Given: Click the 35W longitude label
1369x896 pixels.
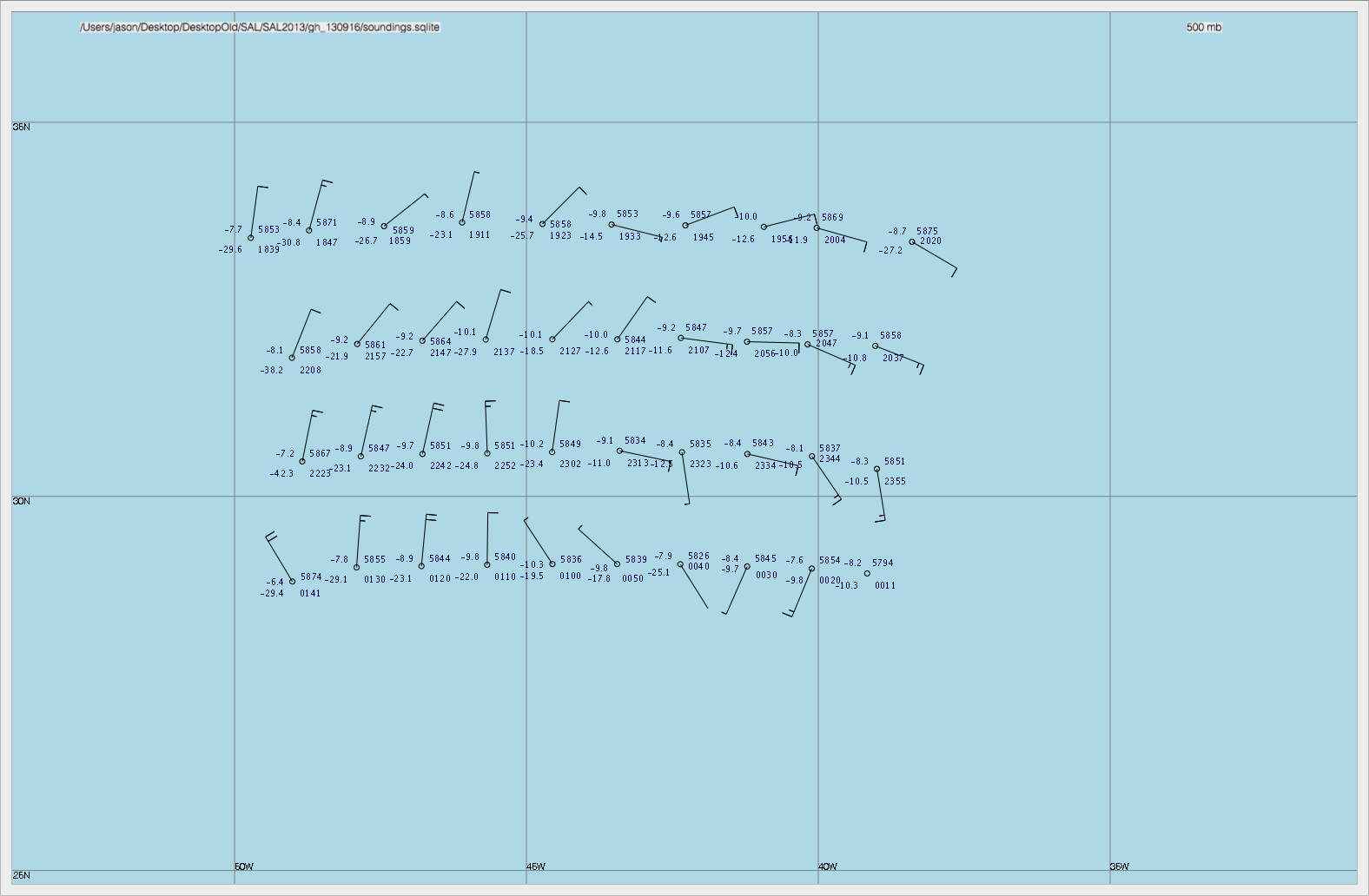Looking at the screenshot, I should [x=1120, y=866].
